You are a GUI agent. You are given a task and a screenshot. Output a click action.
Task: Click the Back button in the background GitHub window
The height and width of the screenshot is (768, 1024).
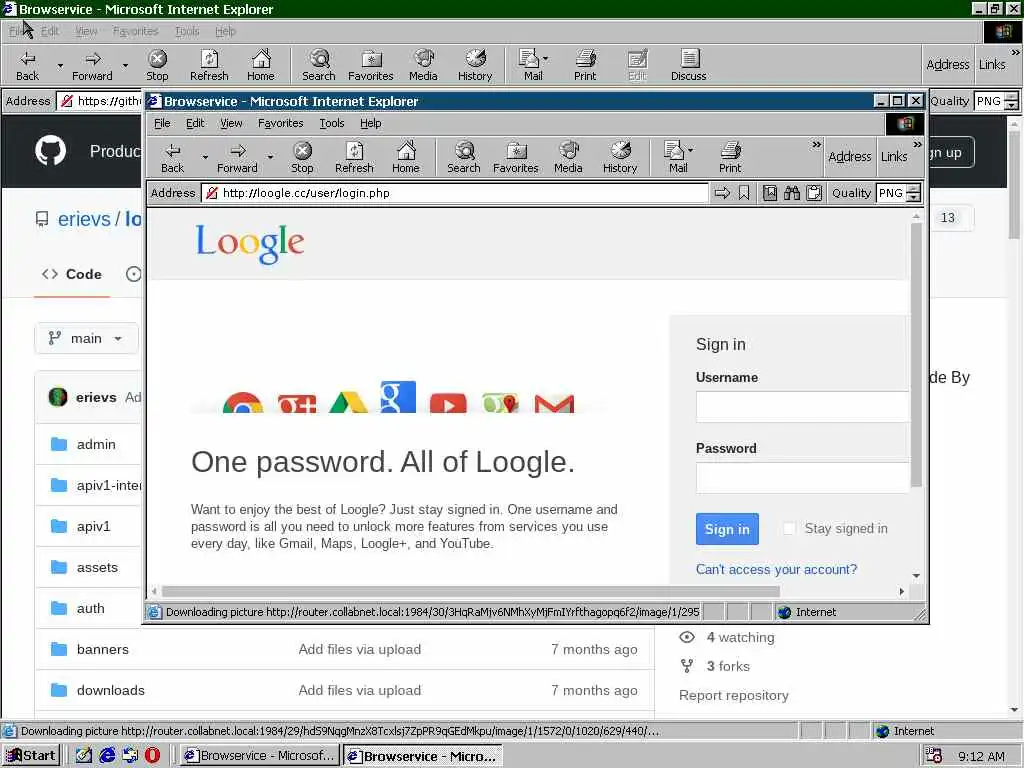click(x=27, y=65)
